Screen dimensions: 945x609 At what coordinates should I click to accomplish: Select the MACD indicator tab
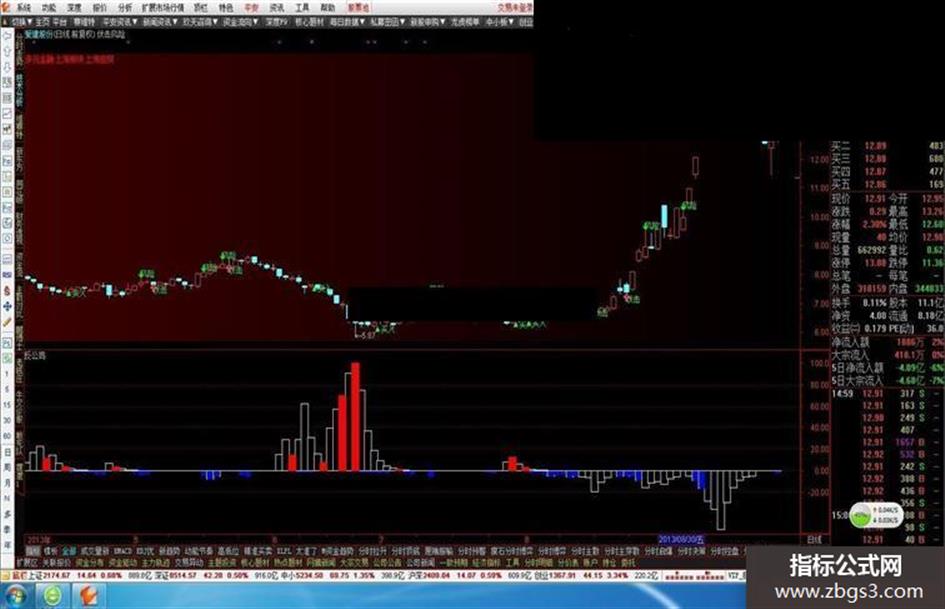pos(123,551)
